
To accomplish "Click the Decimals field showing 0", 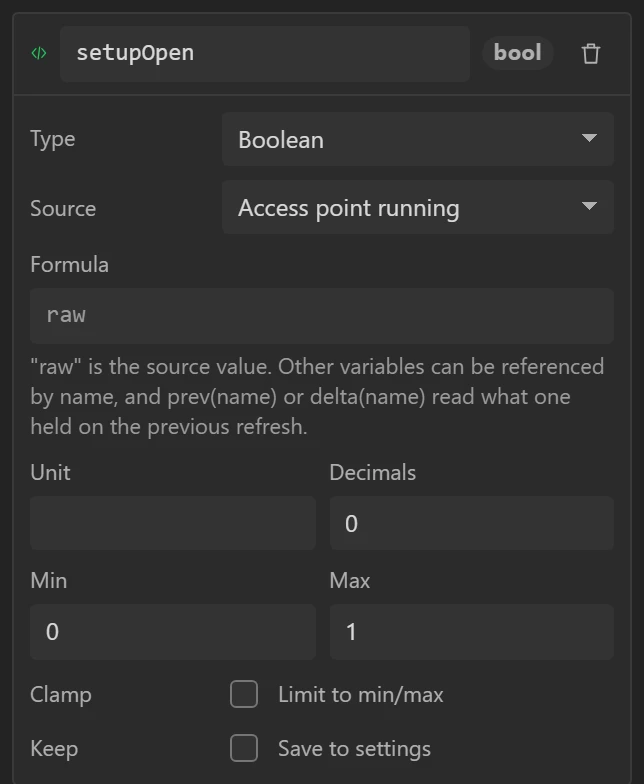I will (x=472, y=523).
